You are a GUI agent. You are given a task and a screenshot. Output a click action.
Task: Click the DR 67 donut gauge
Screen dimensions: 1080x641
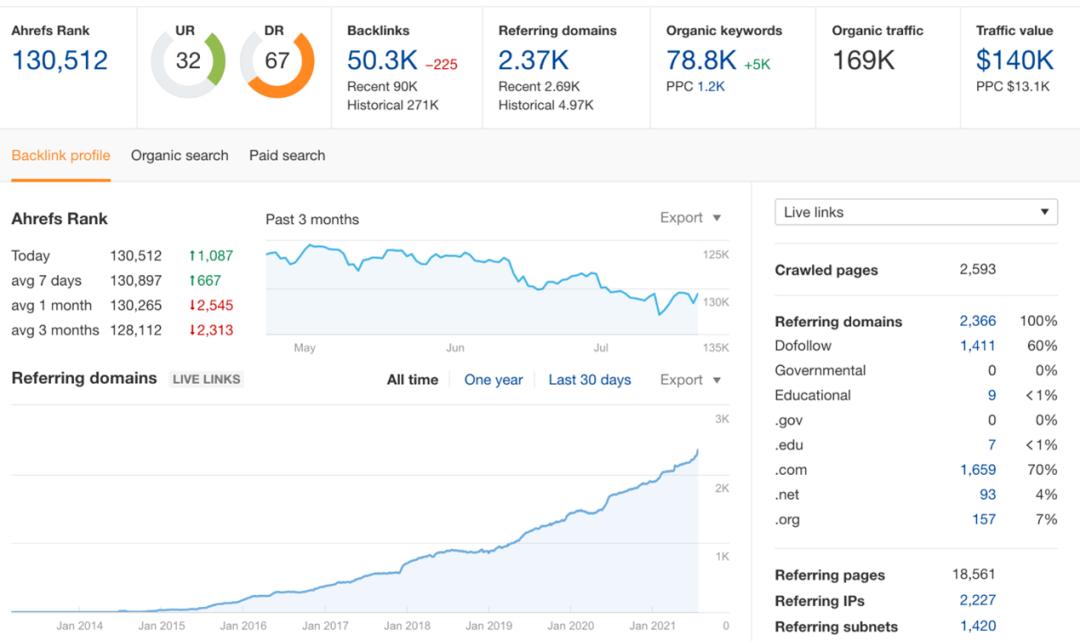click(x=277, y=62)
